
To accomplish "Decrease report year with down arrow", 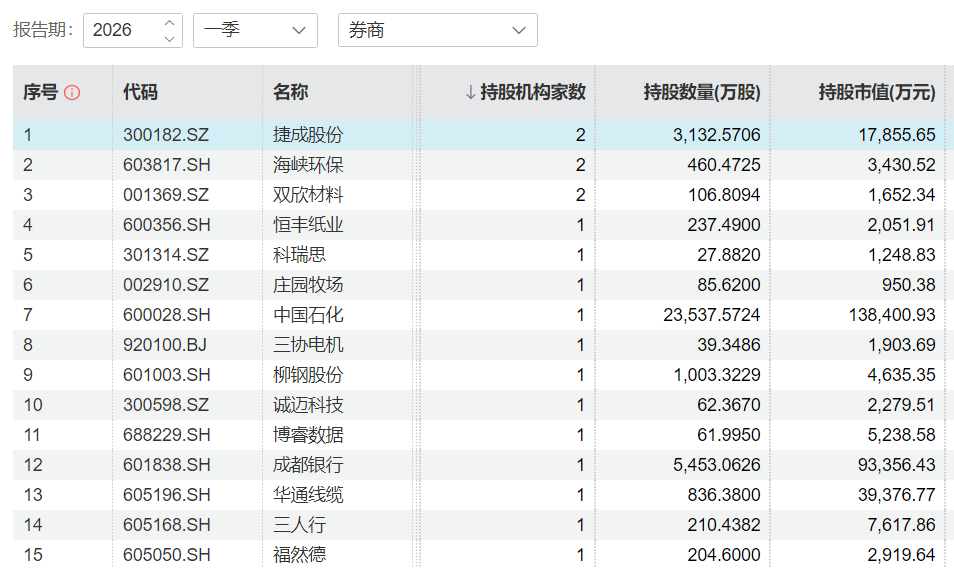I will click(x=170, y=39).
